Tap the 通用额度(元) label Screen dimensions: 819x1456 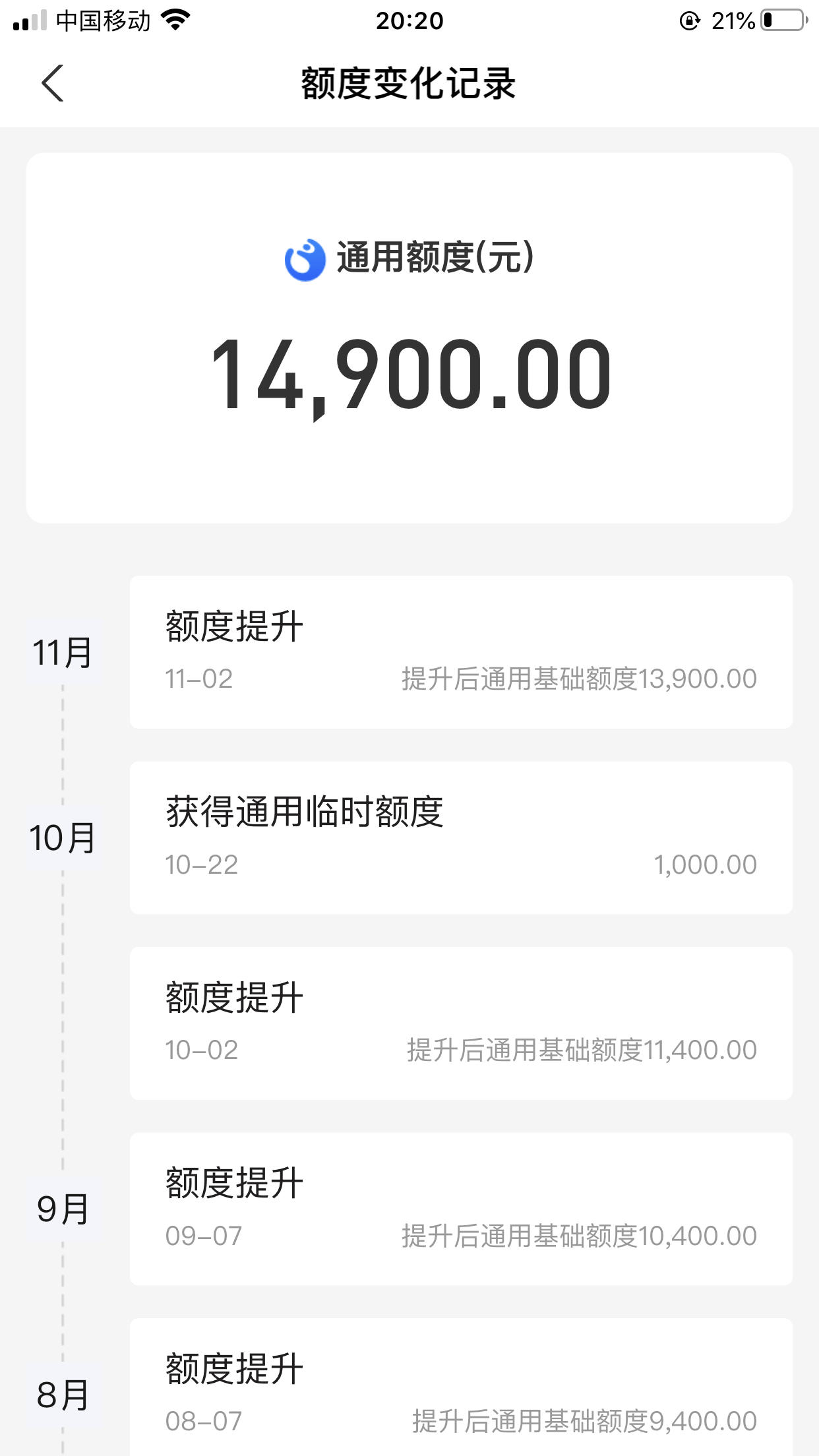click(x=435, y=257)
